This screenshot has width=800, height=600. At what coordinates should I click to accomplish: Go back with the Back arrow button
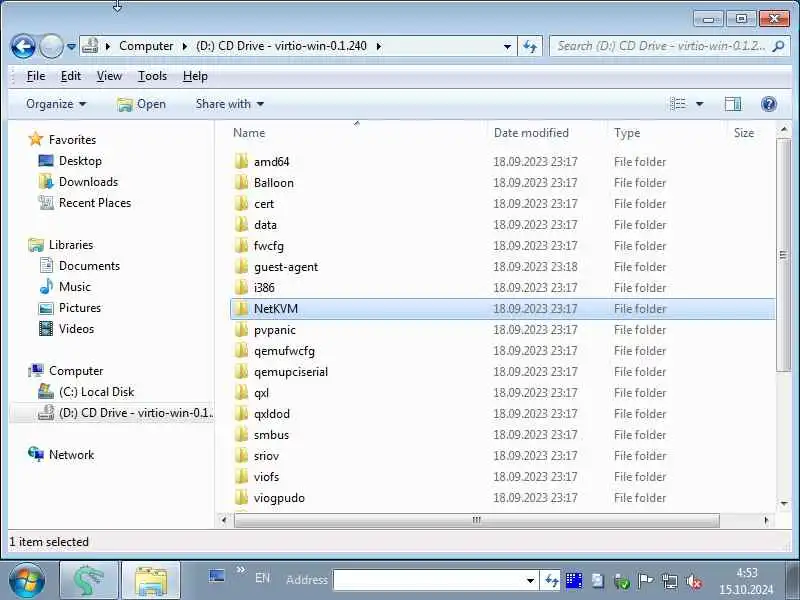[23, 46]
